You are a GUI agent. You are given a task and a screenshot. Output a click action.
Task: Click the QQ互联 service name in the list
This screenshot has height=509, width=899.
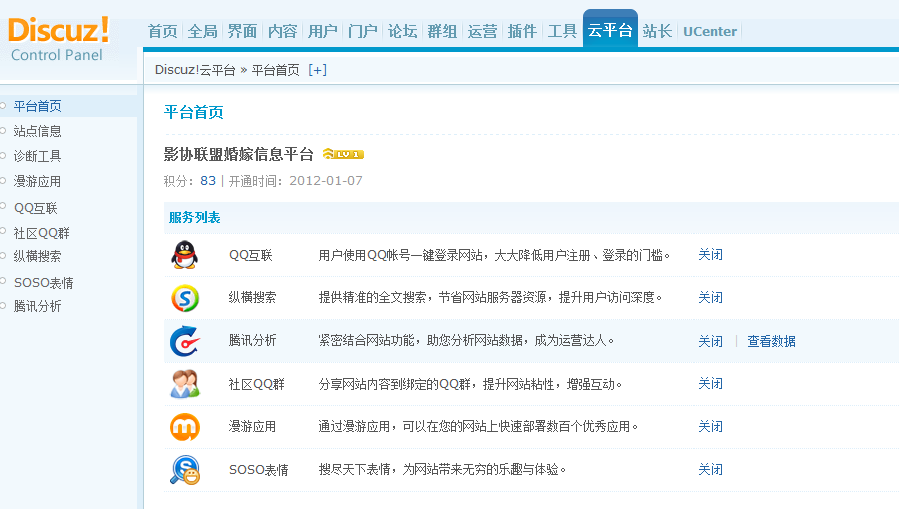[x=251, y=255]
